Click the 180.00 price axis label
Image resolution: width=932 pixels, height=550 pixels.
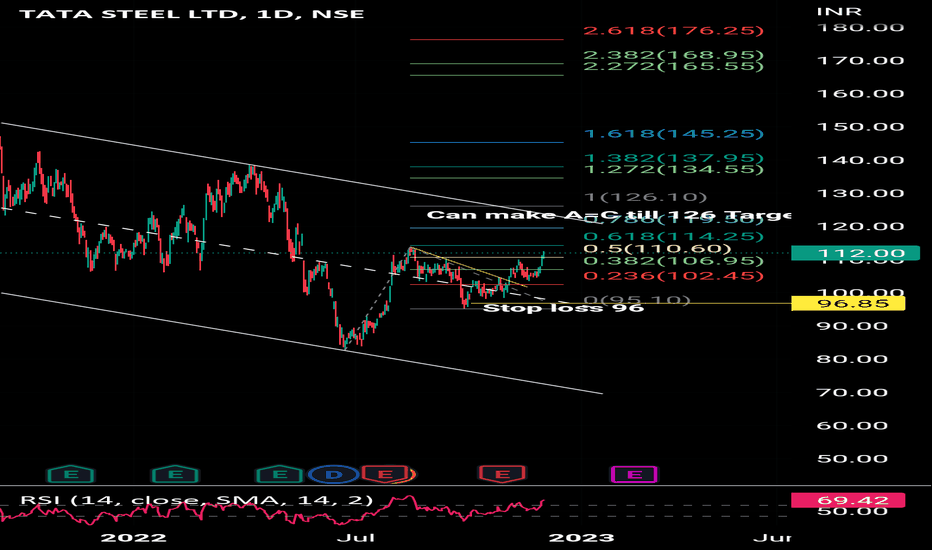pos(860,27)
